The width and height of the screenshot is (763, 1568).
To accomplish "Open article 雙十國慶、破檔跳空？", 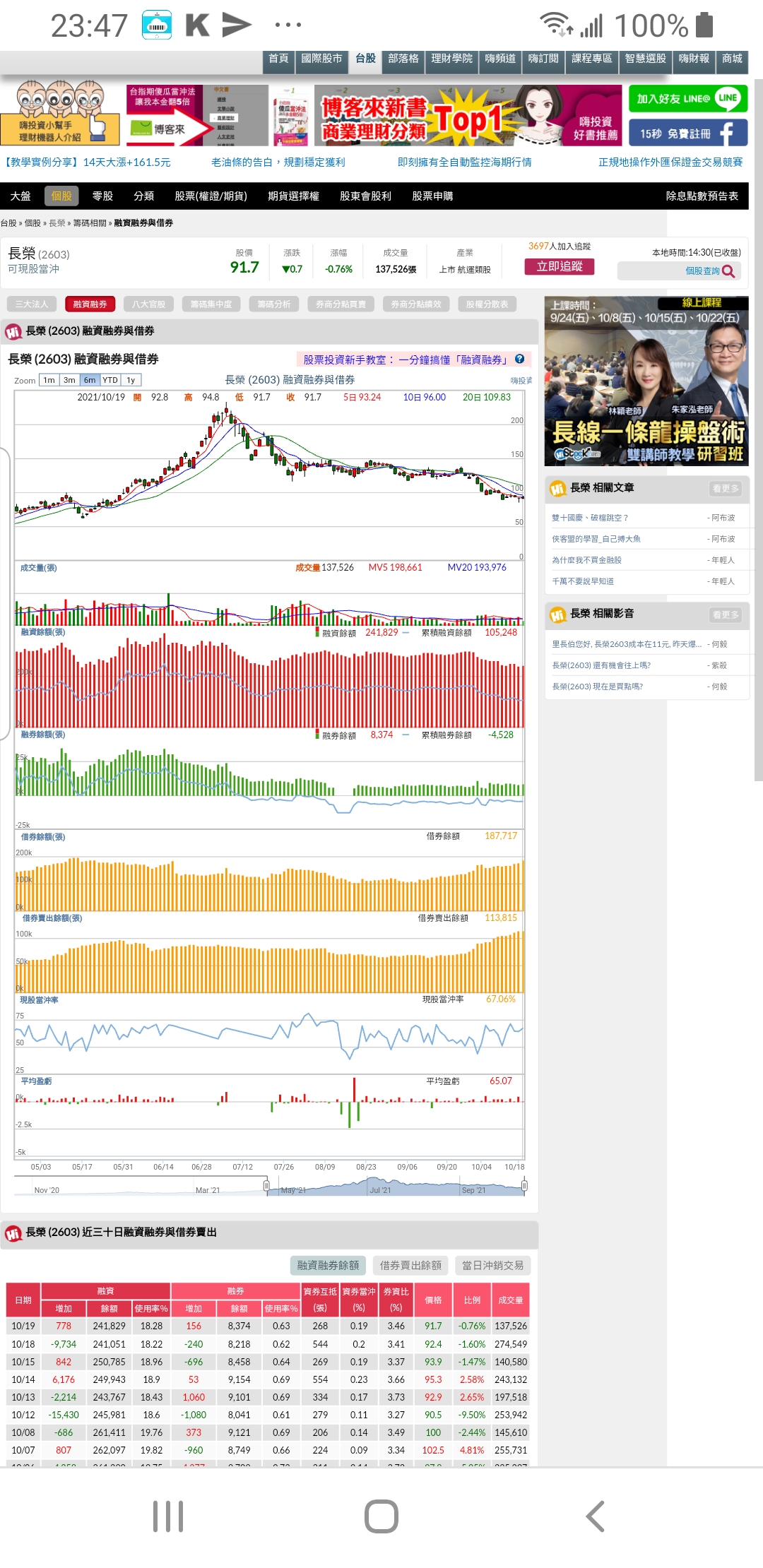I will pyautogui.click(x=590, y=518).
